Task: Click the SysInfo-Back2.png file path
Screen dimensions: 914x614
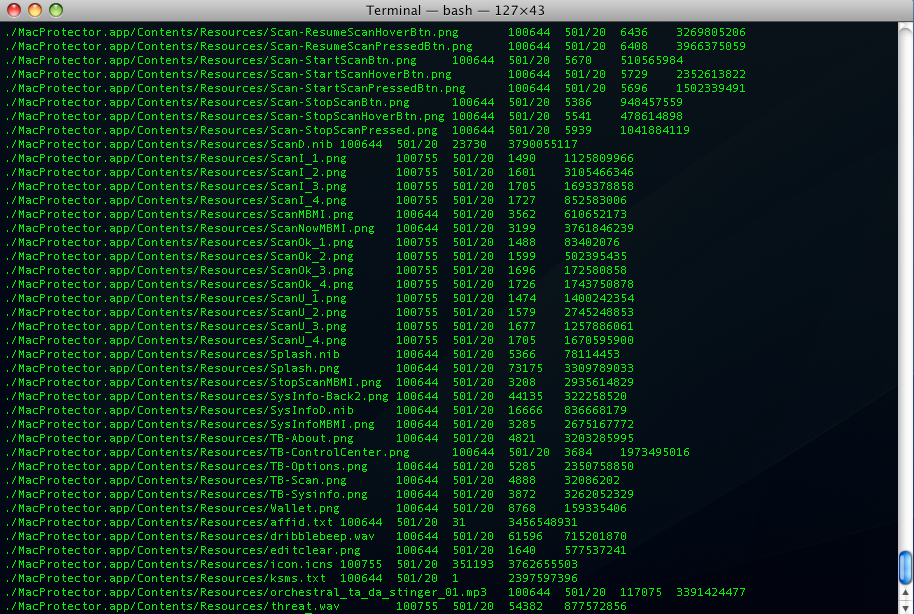Action: (x=196, y=396)
